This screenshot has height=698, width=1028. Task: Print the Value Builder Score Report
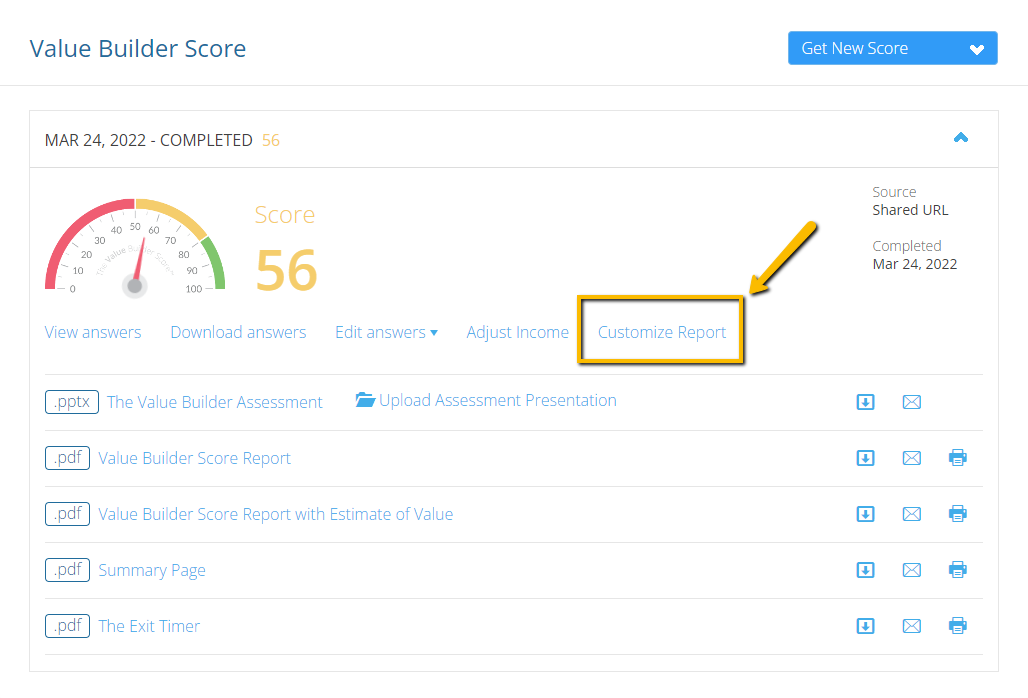(x=957, y=458)
